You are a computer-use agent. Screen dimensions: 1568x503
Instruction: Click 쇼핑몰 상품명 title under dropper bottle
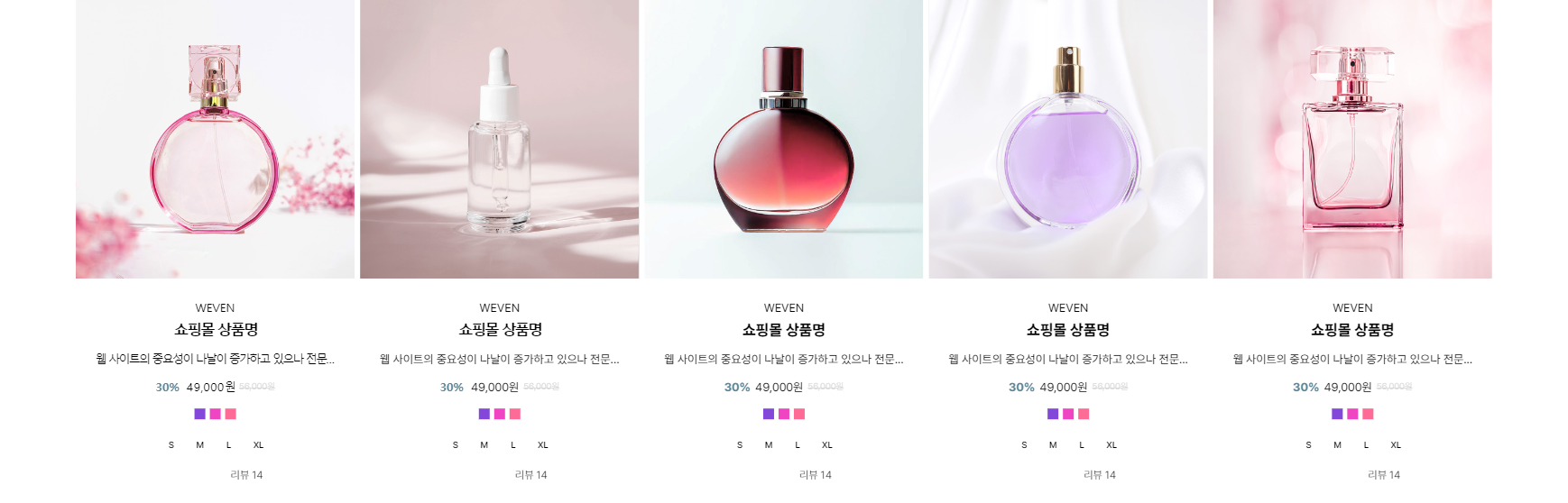pyautogui.click(x=500, y=330)
